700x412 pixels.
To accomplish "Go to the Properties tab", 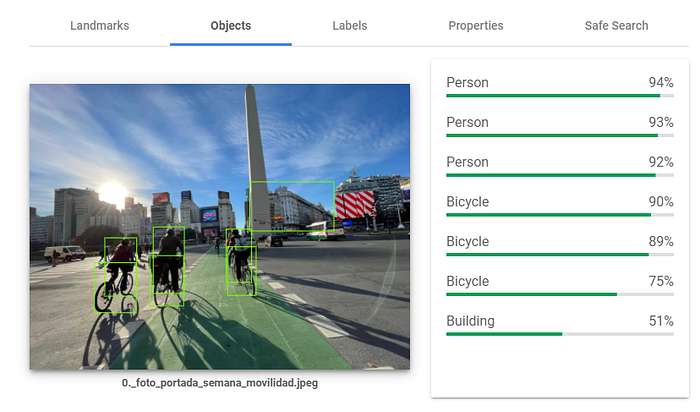I will (476, 25).
